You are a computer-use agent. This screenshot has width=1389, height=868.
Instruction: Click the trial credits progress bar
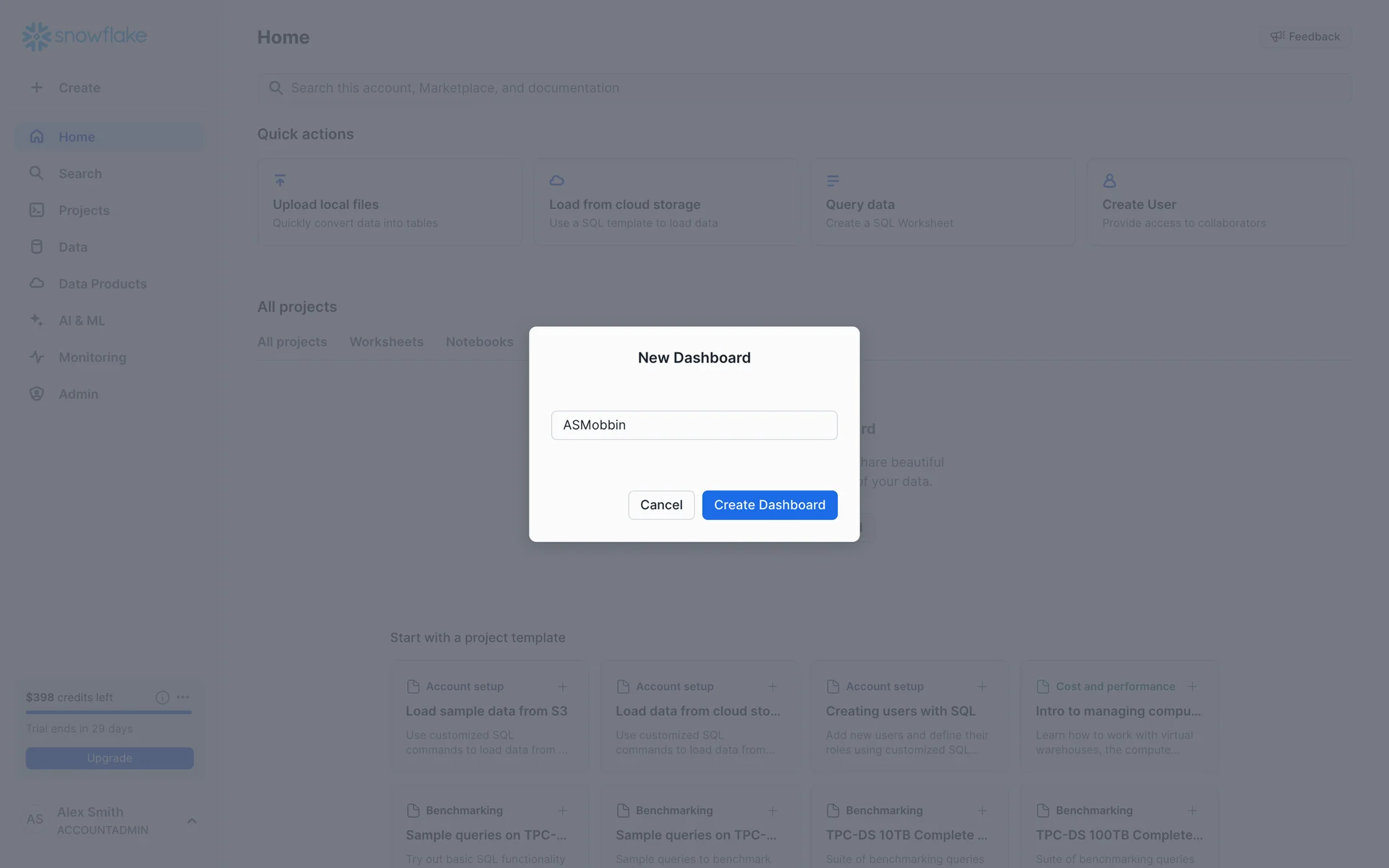click(x=109, y=712)
